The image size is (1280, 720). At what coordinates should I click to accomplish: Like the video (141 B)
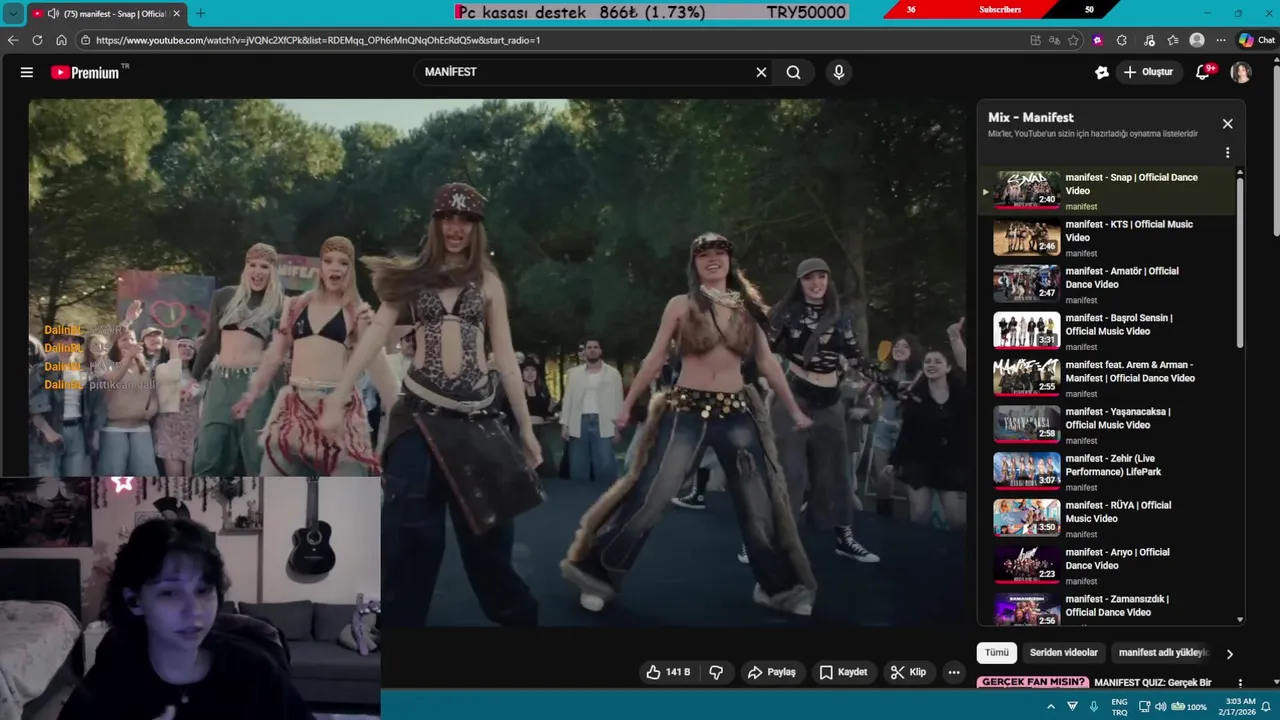tap(669, 672)
